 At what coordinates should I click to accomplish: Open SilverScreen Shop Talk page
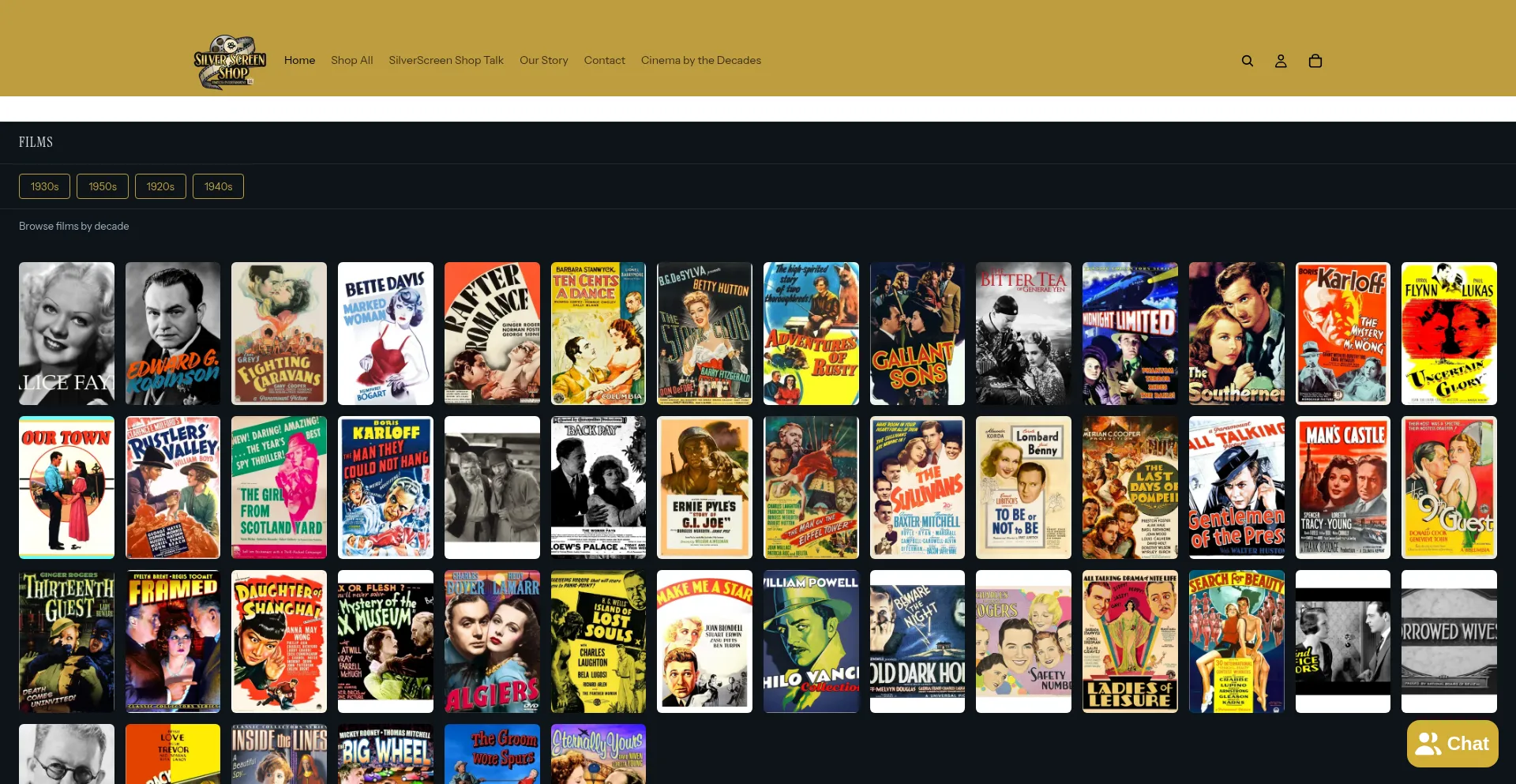pyautogui.click(x=446, y=60)
